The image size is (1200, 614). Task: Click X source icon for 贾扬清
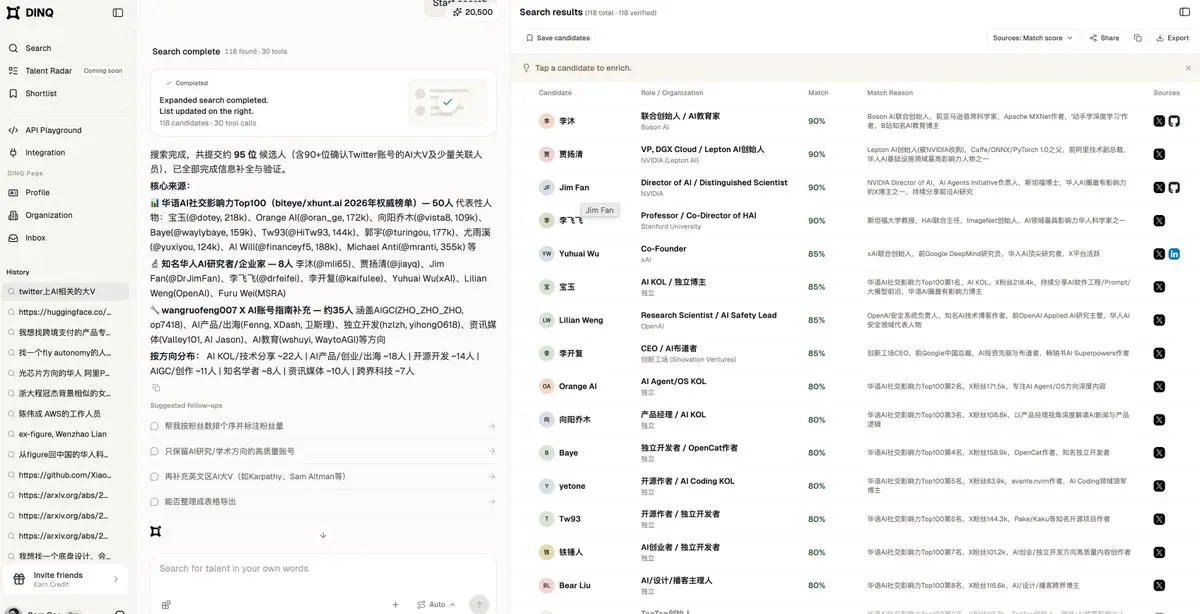[x=1159, y=154]
